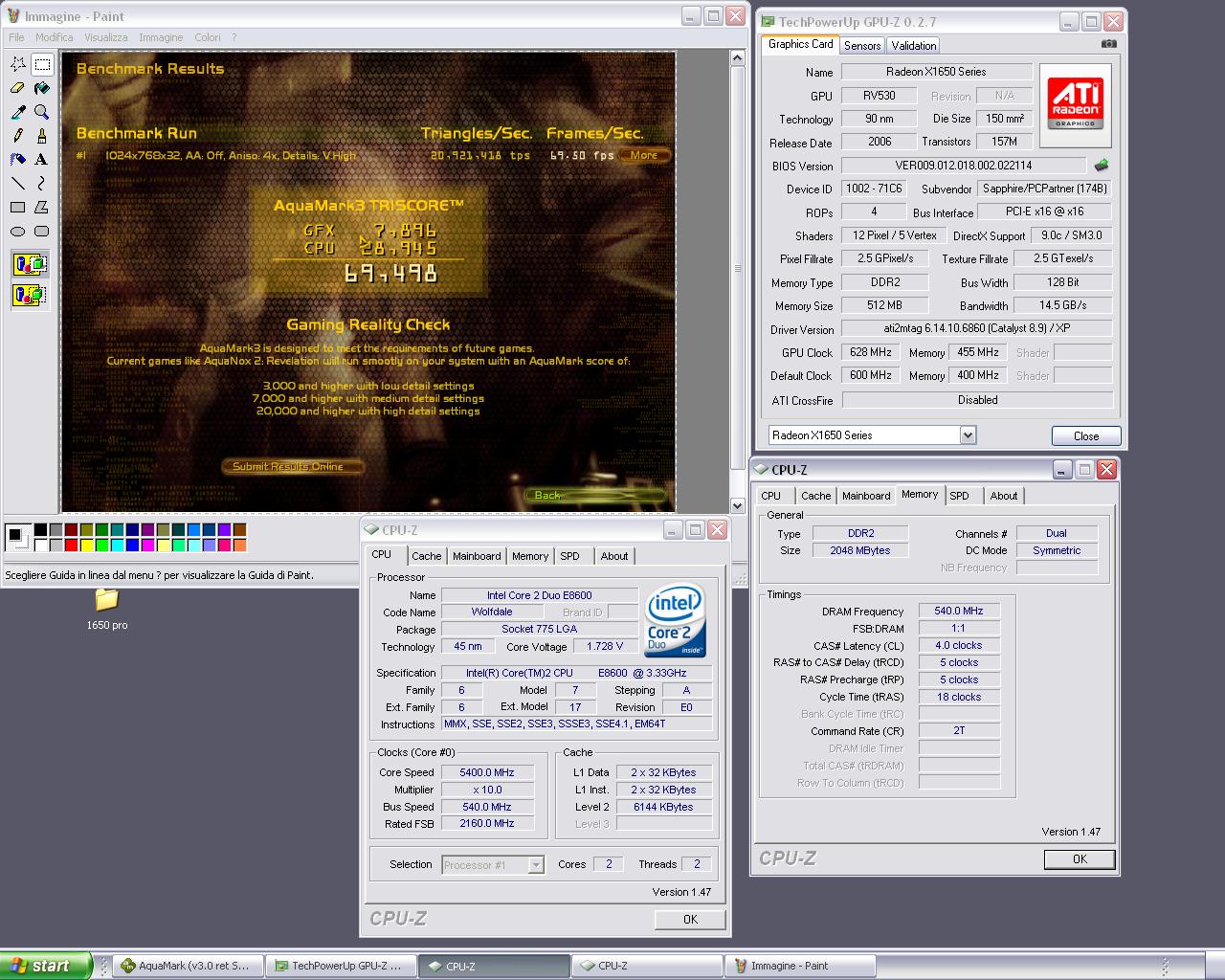Switch to the Sensors tab in GPU-Z
Viewport: 1225px width, 980px height.
click(862, 45)
